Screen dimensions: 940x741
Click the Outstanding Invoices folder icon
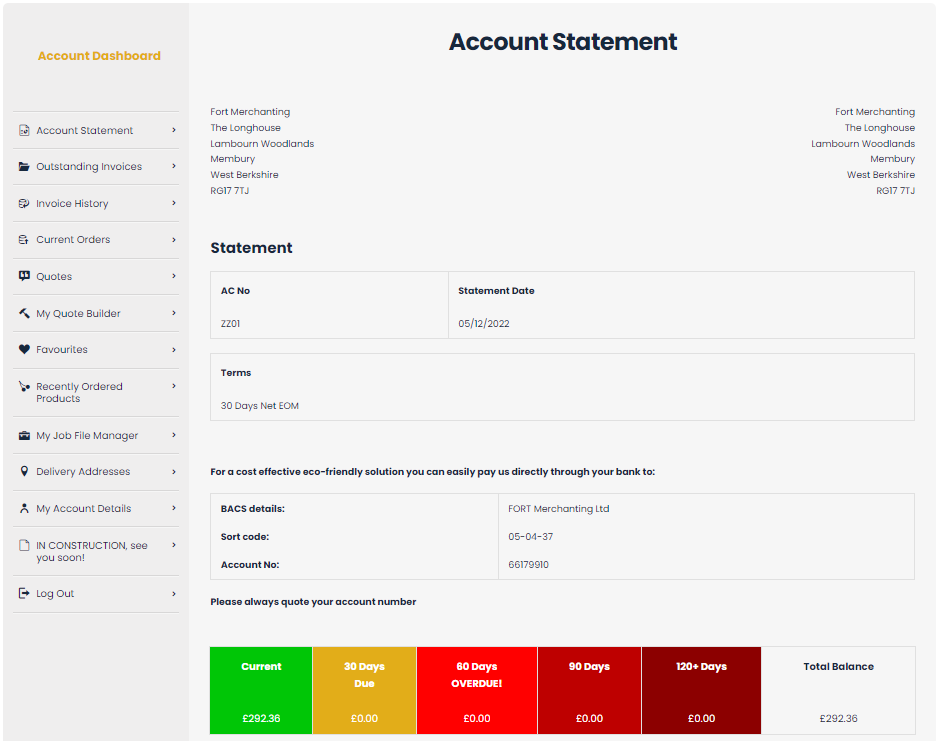24,167
